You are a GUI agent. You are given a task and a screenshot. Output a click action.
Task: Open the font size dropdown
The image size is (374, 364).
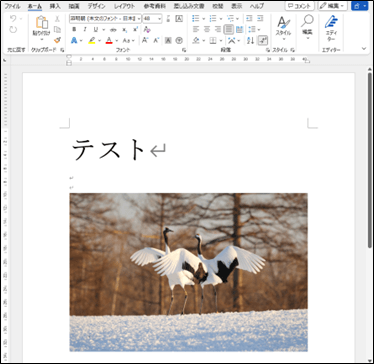tap(159, 19)
